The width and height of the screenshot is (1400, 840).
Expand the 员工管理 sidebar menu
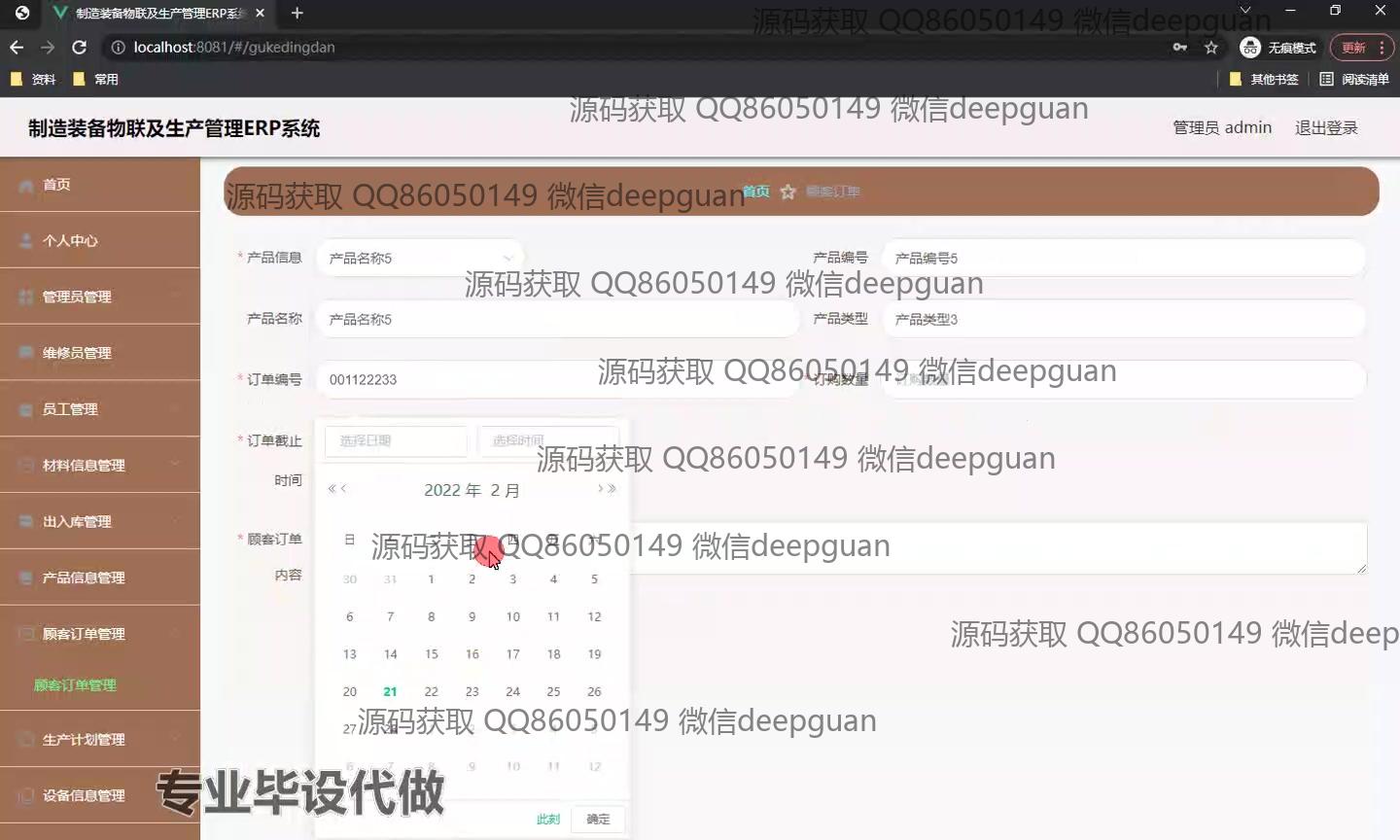(100, 409)
